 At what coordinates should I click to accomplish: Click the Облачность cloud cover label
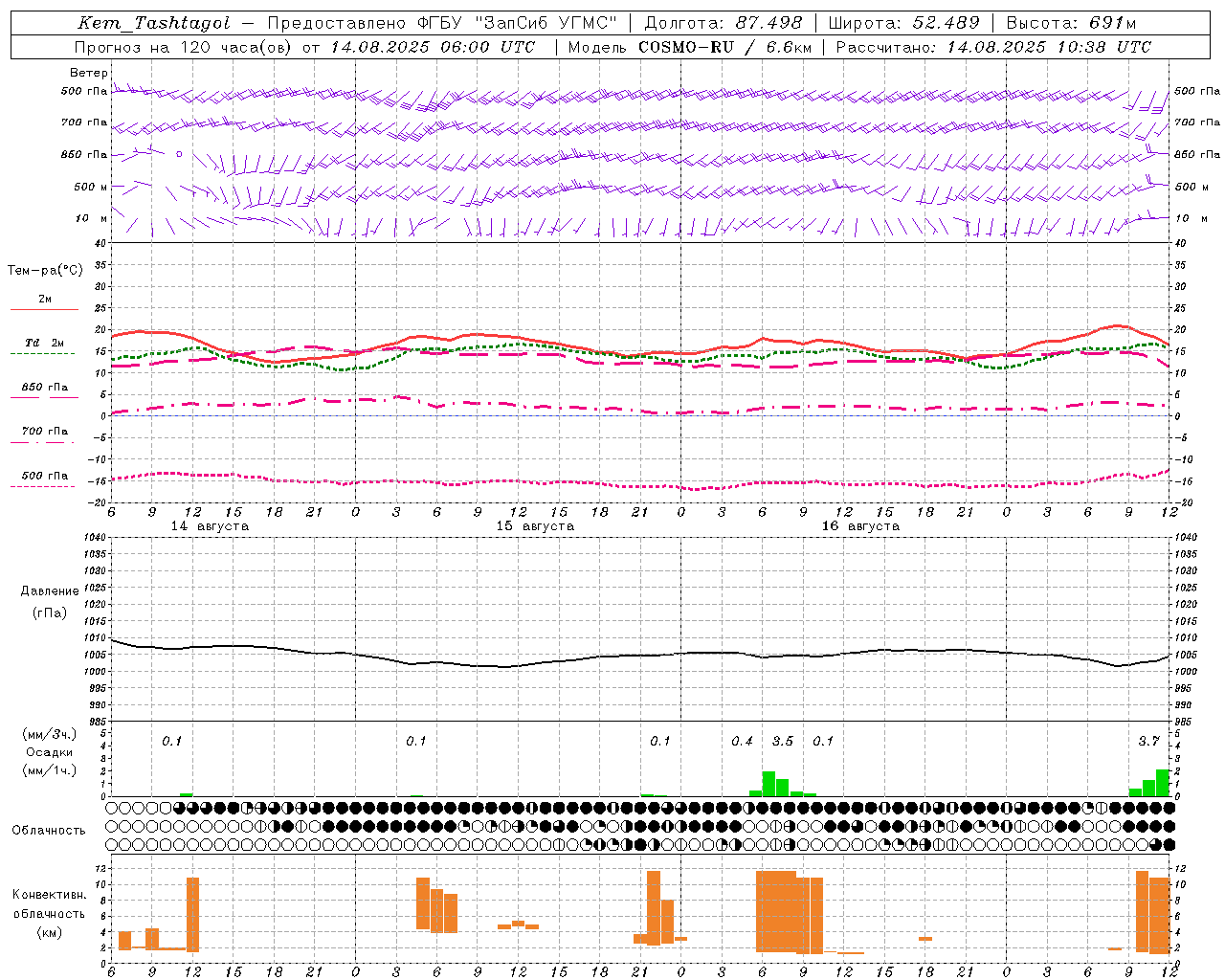(x=49, y=830)
